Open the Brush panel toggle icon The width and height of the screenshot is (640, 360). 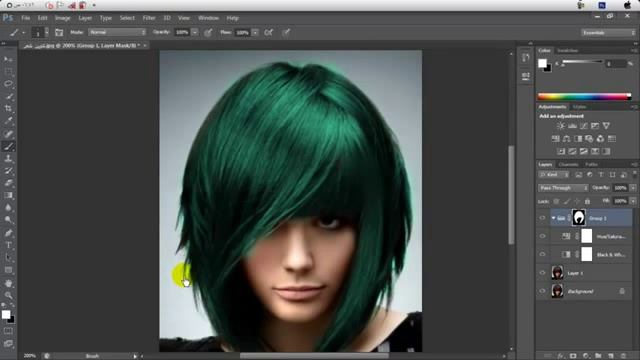(59, 32)
